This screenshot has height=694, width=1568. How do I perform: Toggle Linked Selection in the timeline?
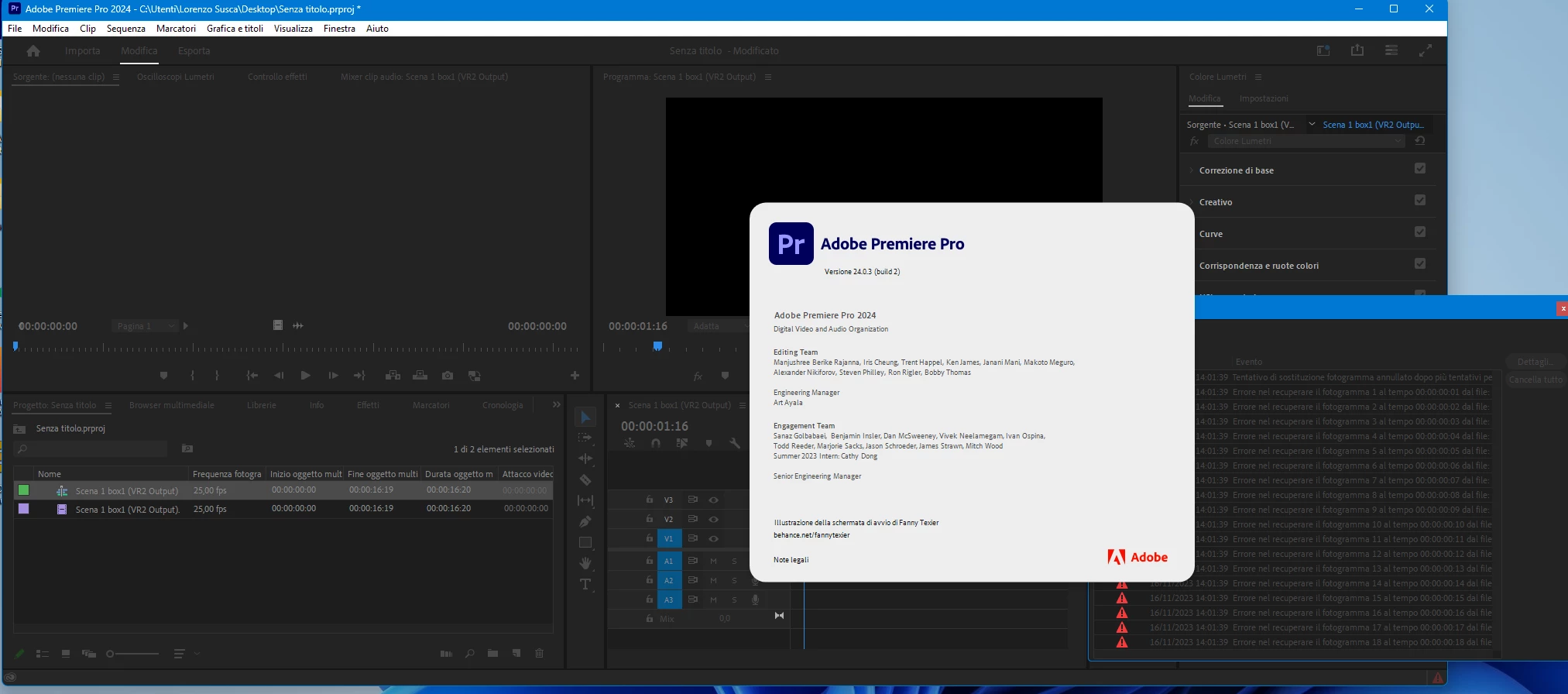(x=682, y=443)
